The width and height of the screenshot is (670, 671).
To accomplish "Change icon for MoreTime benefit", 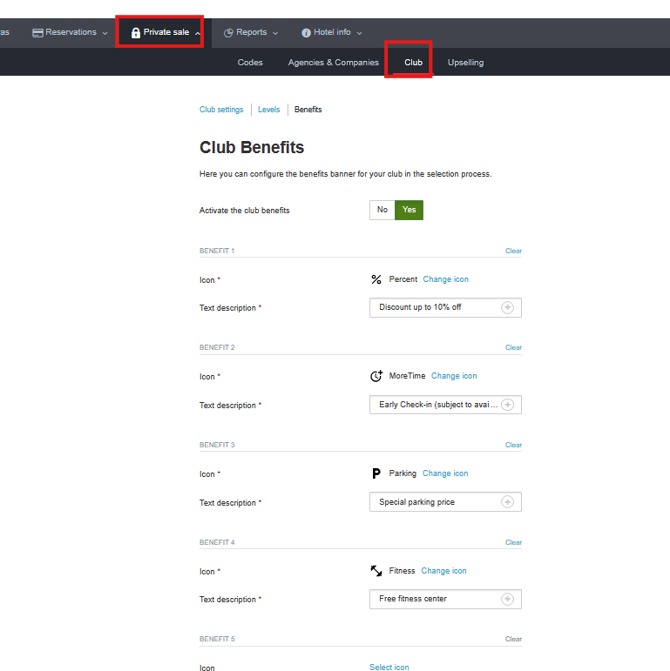I will point(454,376).
